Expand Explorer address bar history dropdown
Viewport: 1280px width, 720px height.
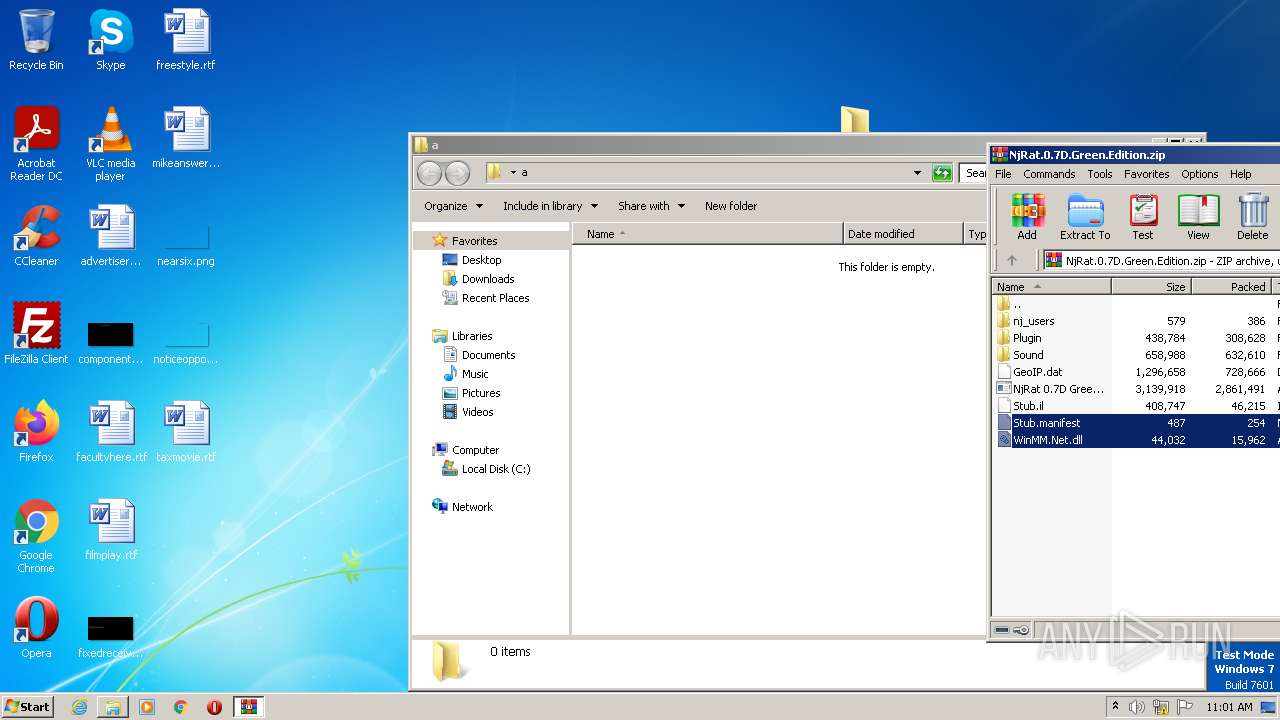[x=917, y=173]
